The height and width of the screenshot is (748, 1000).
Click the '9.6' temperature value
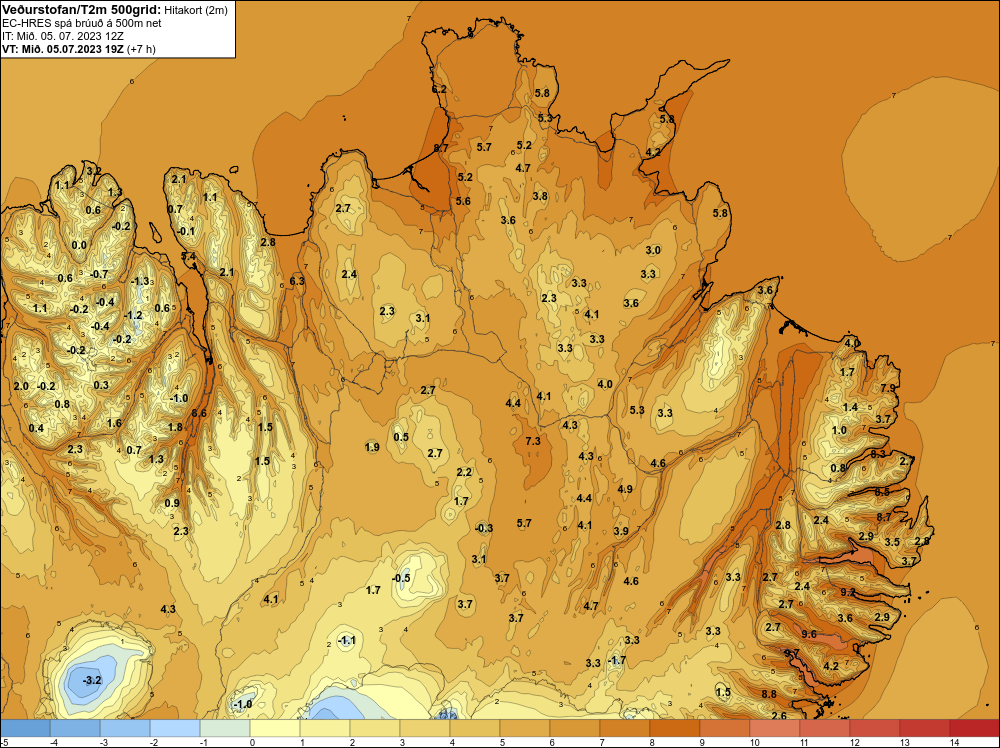tap(809, 633)
